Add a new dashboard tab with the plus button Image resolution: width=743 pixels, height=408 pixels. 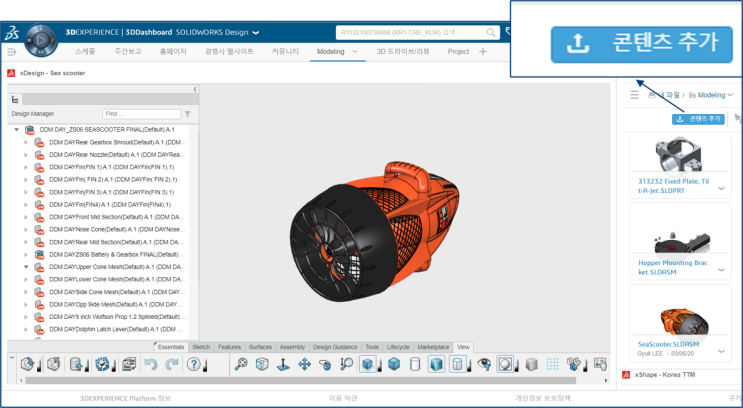click(x=483, y=52)
